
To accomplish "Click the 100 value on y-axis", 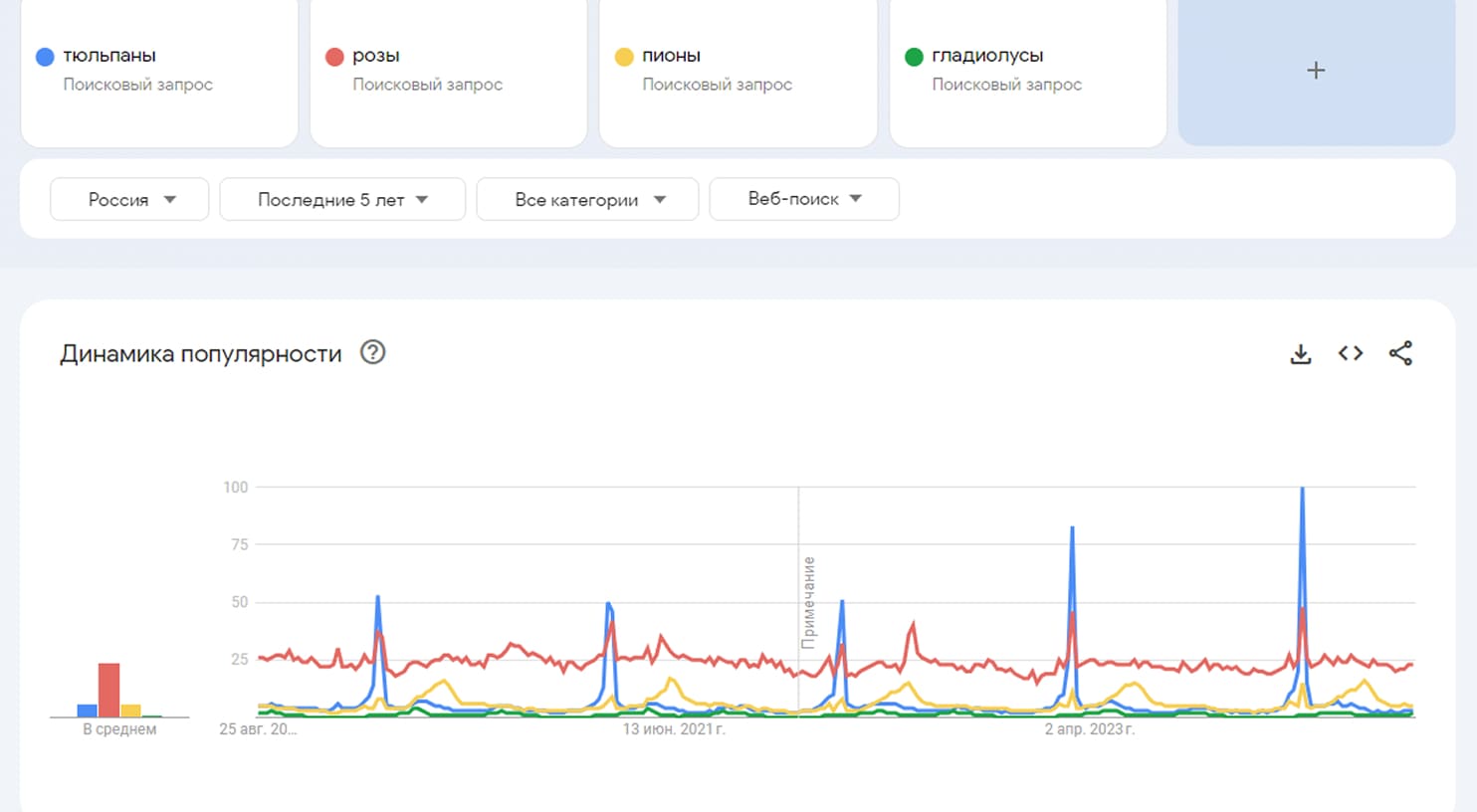I will tap(236, 487).
